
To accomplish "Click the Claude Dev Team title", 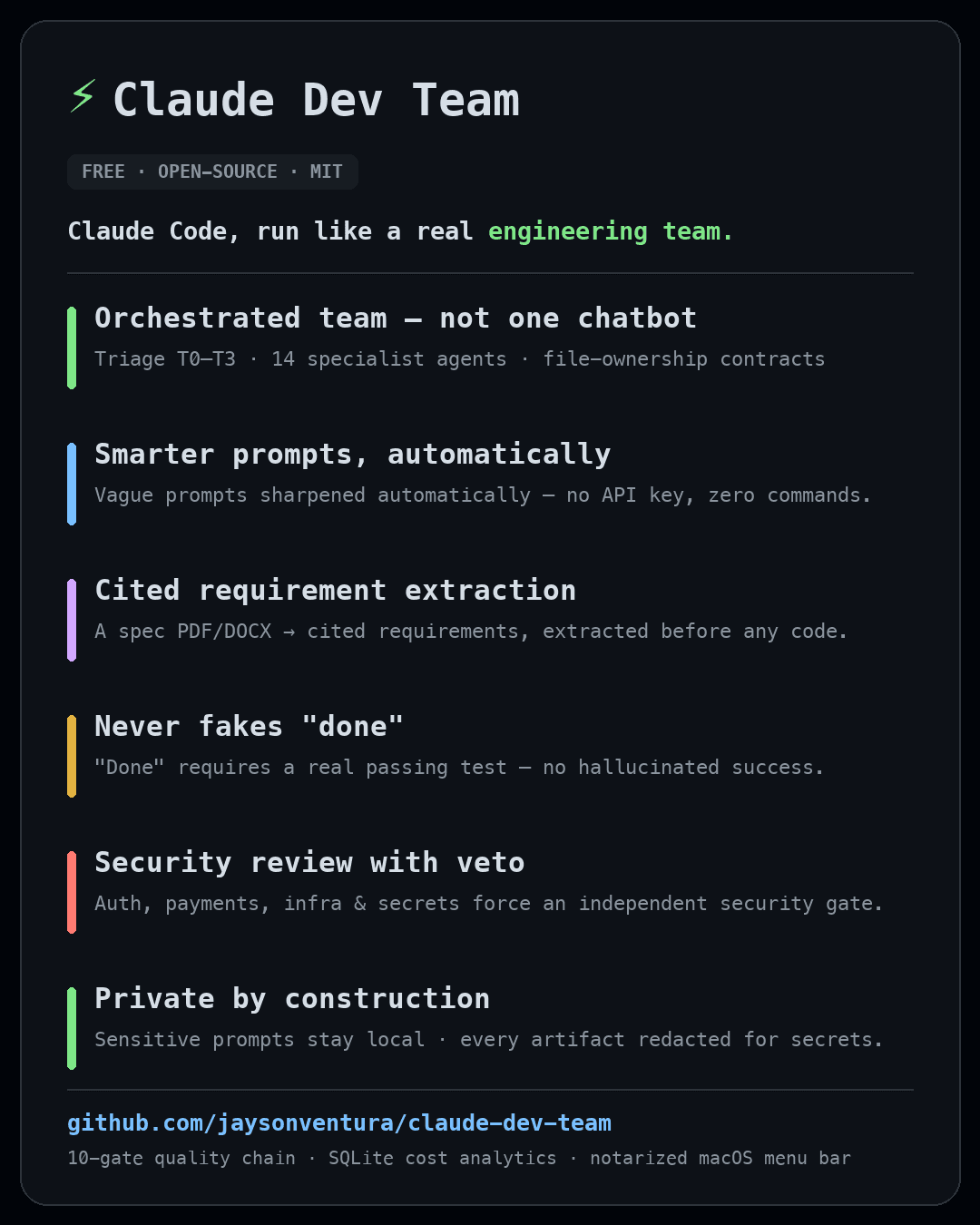I will (x=316, y=100).
